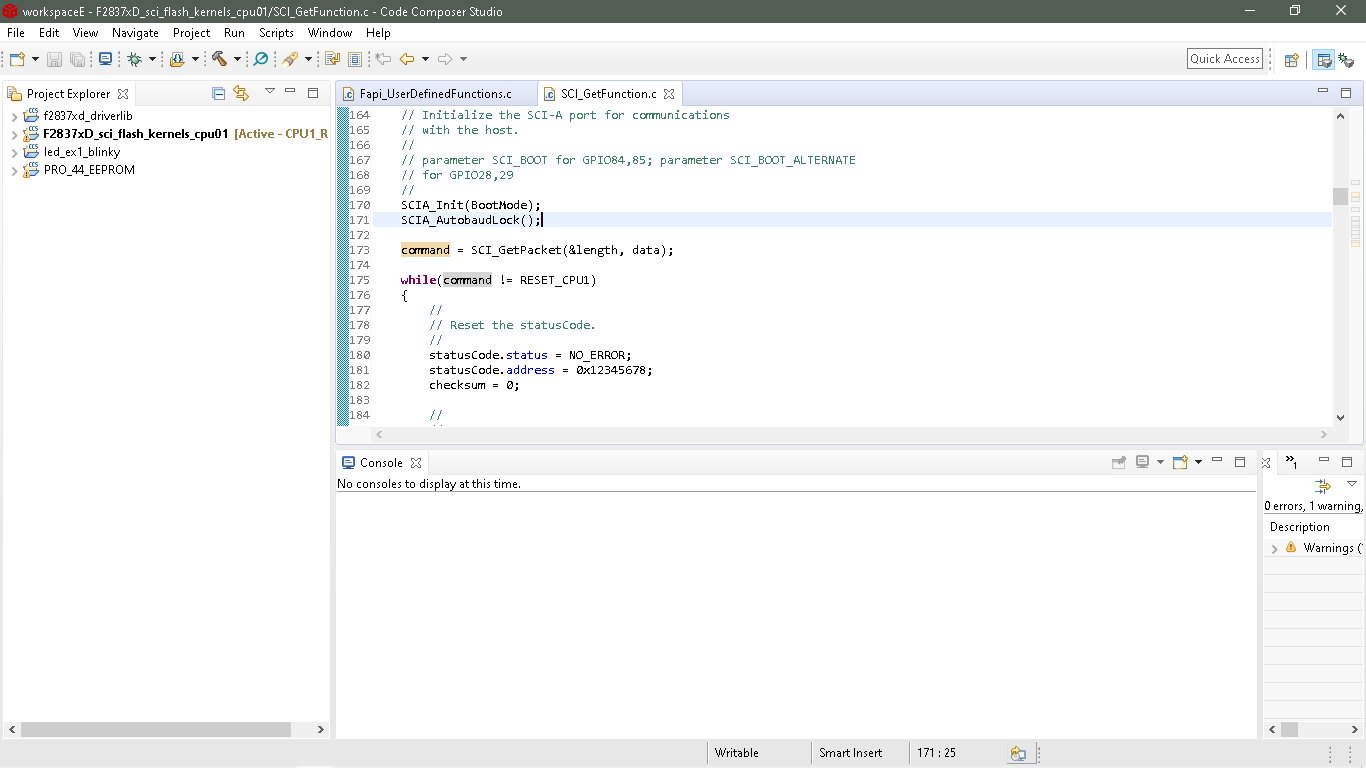Expand the f2837xd_driverlib project node

click(x=14, y=116)
